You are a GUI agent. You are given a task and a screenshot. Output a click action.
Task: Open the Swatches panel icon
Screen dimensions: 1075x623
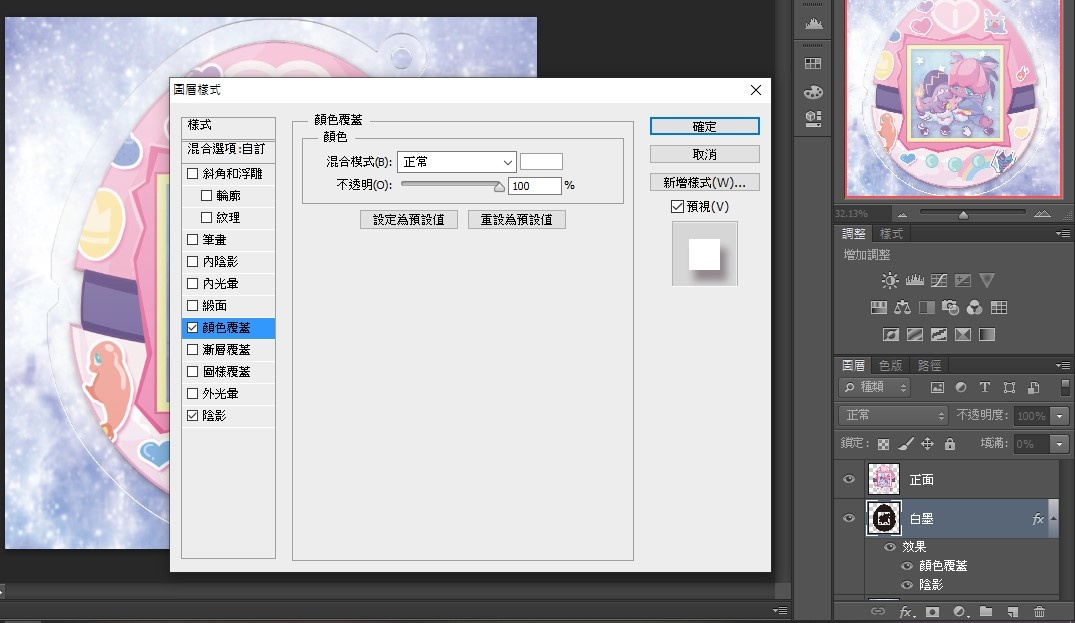click(x=813, y=64)
